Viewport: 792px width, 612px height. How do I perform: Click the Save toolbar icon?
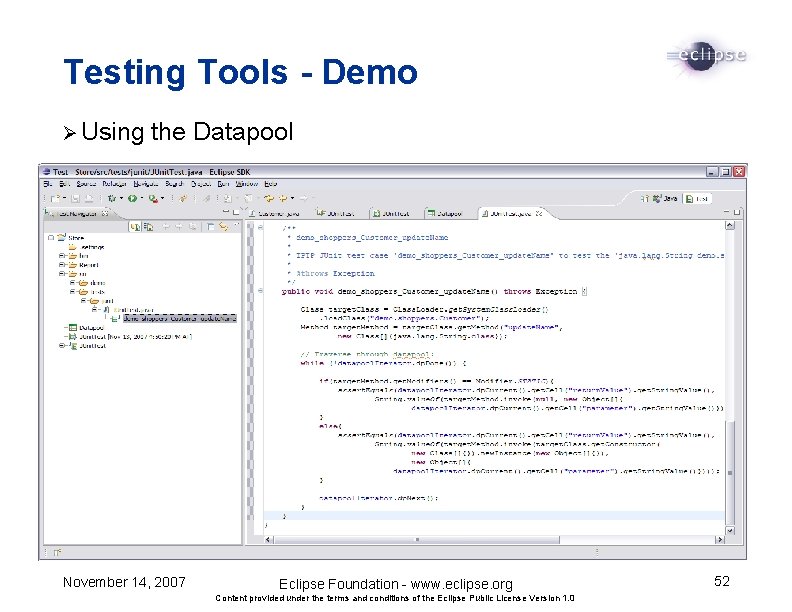76,198
